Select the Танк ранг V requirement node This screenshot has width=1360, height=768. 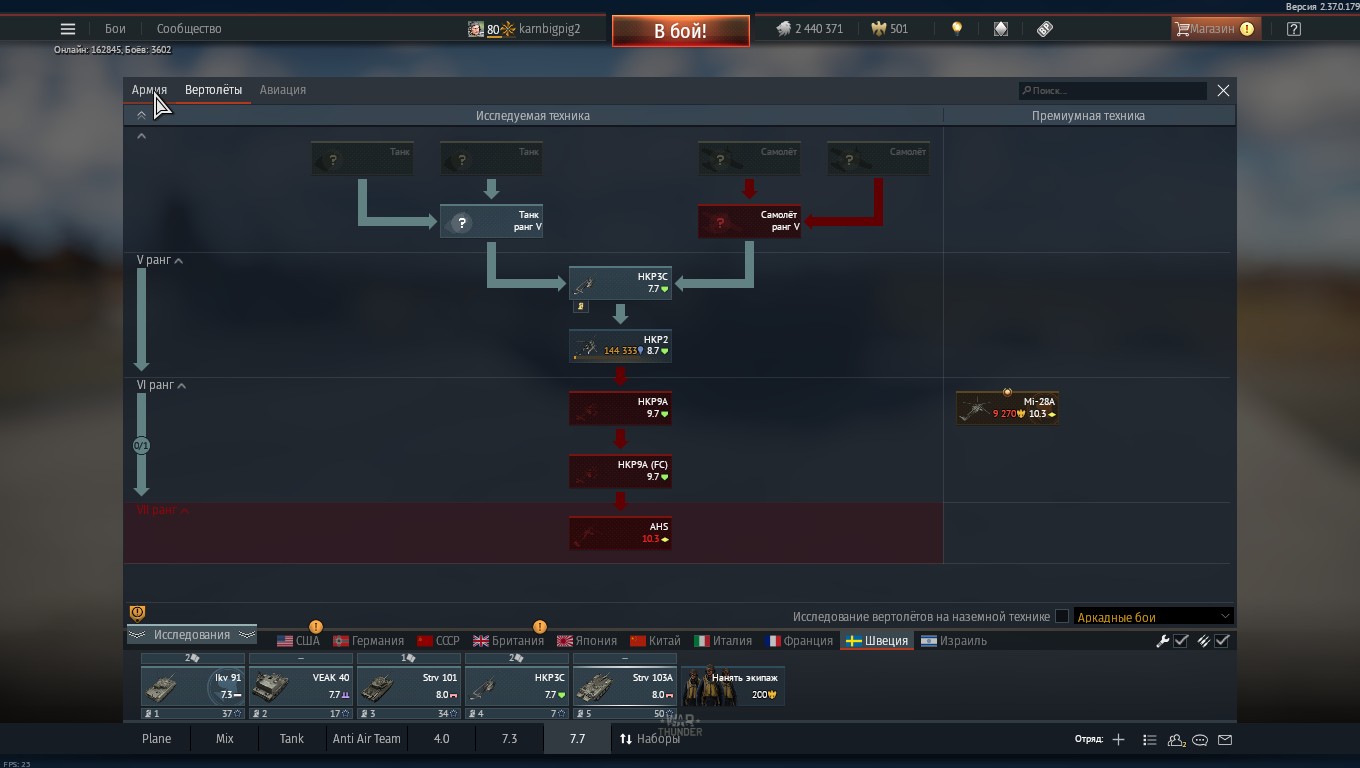[491, 221]
